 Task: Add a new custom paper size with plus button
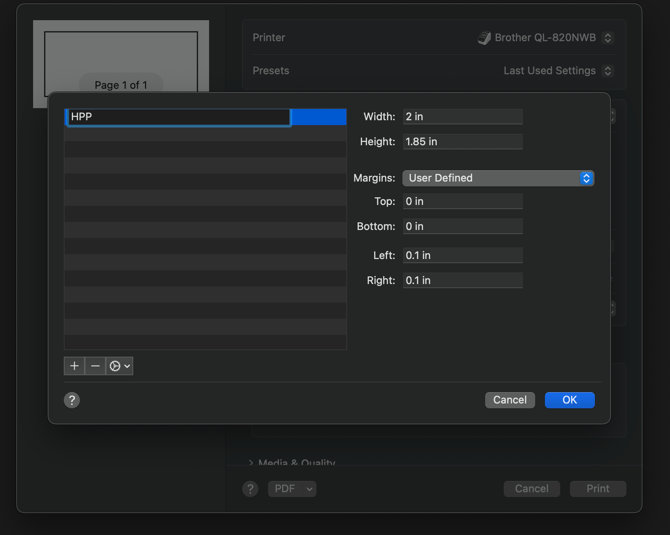click(74, 366)
